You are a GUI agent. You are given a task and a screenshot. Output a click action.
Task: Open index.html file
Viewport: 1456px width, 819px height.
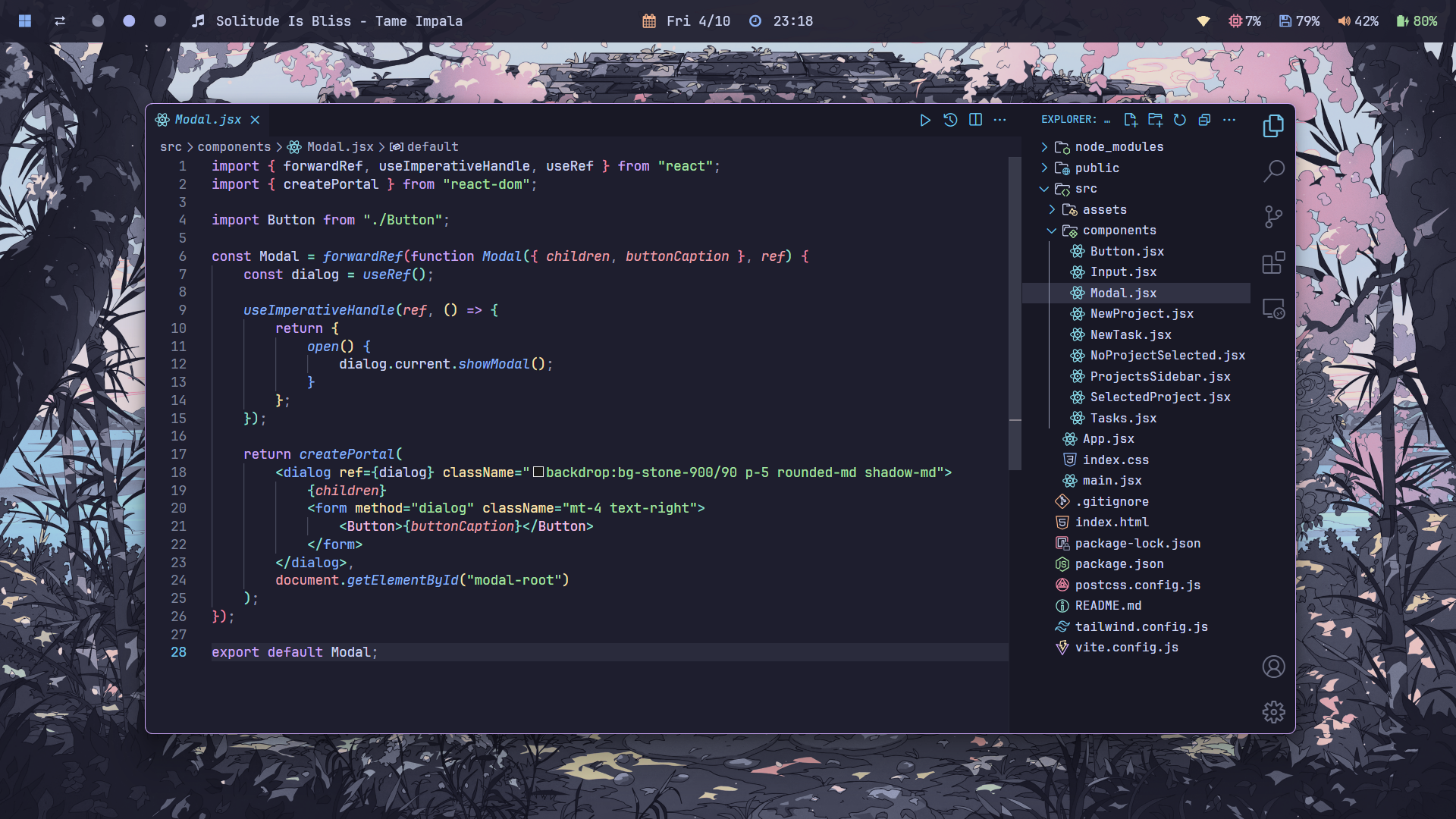[1136, 522]
